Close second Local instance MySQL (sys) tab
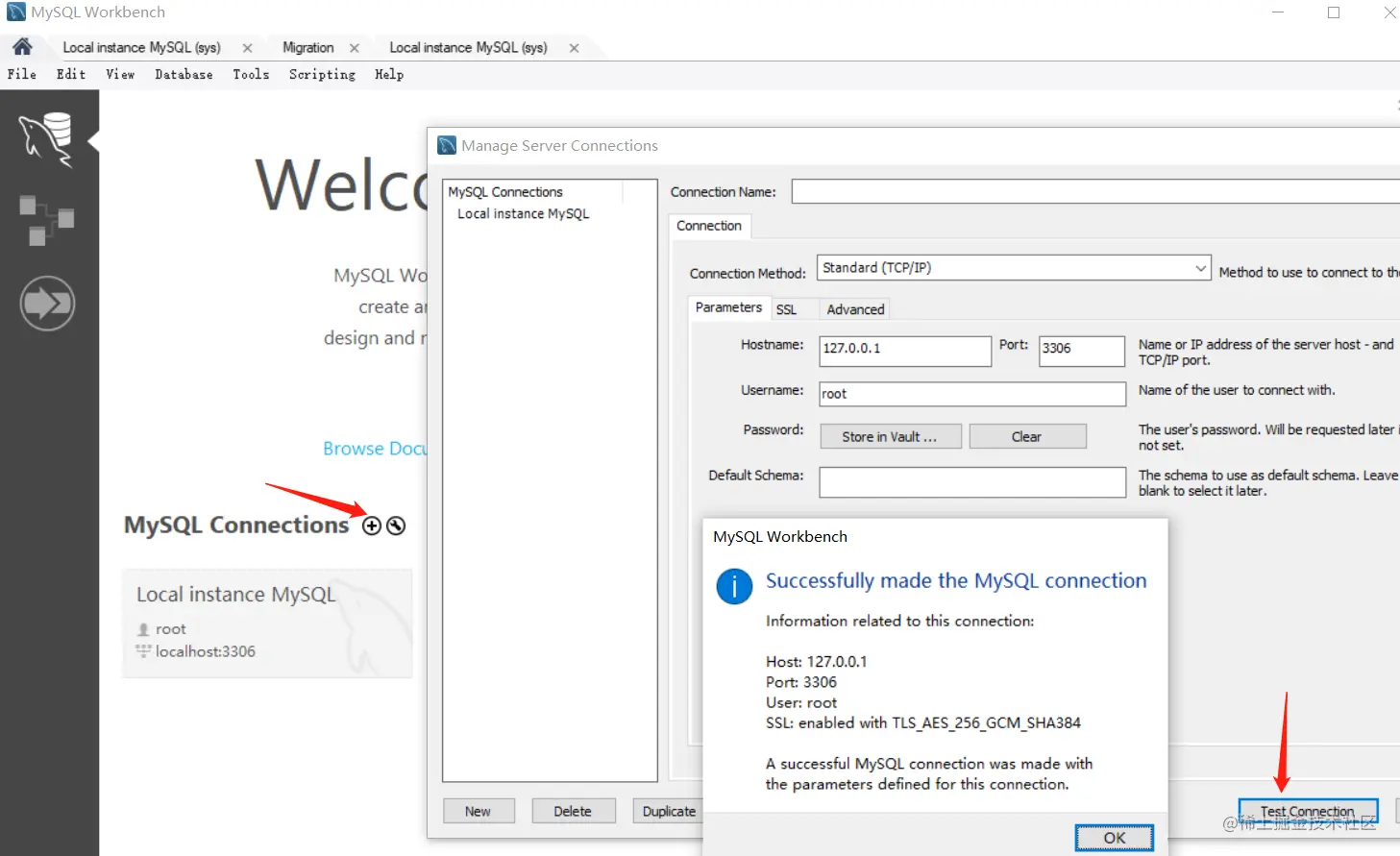The image size is (1400, 856). pos(574,48)
